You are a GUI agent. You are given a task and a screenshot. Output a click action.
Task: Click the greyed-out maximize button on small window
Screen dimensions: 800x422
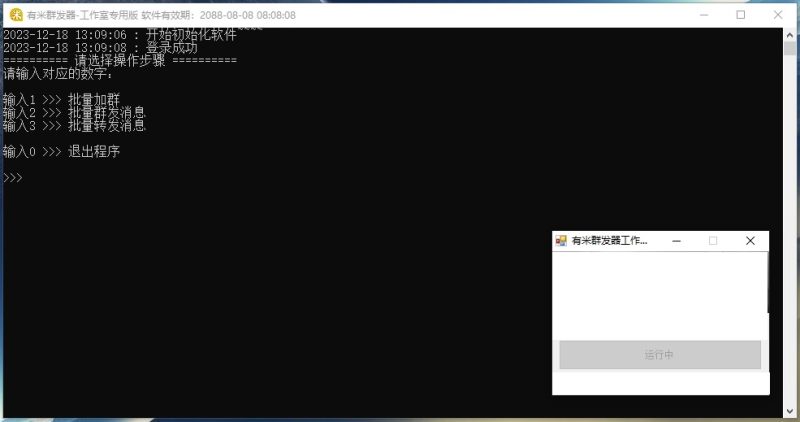(x=713, y=241)
